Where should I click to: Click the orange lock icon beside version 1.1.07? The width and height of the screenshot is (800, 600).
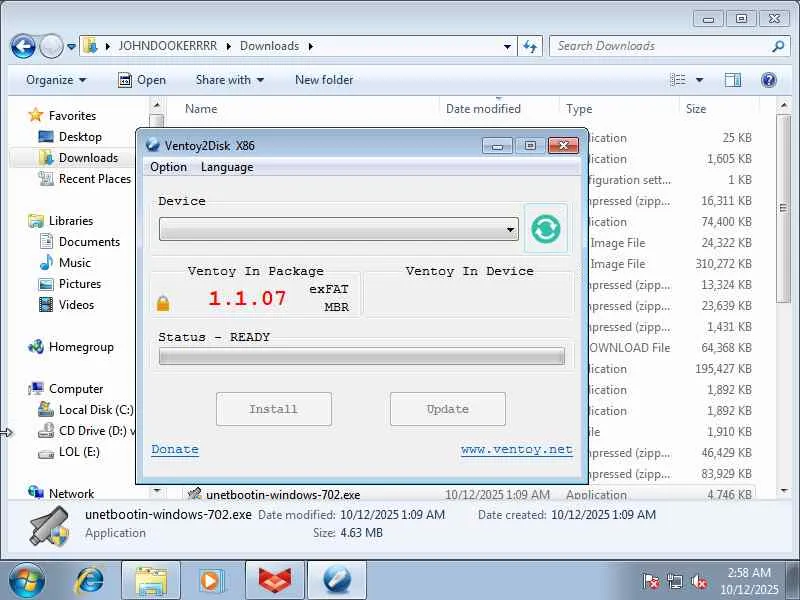[x=163, y=303]
